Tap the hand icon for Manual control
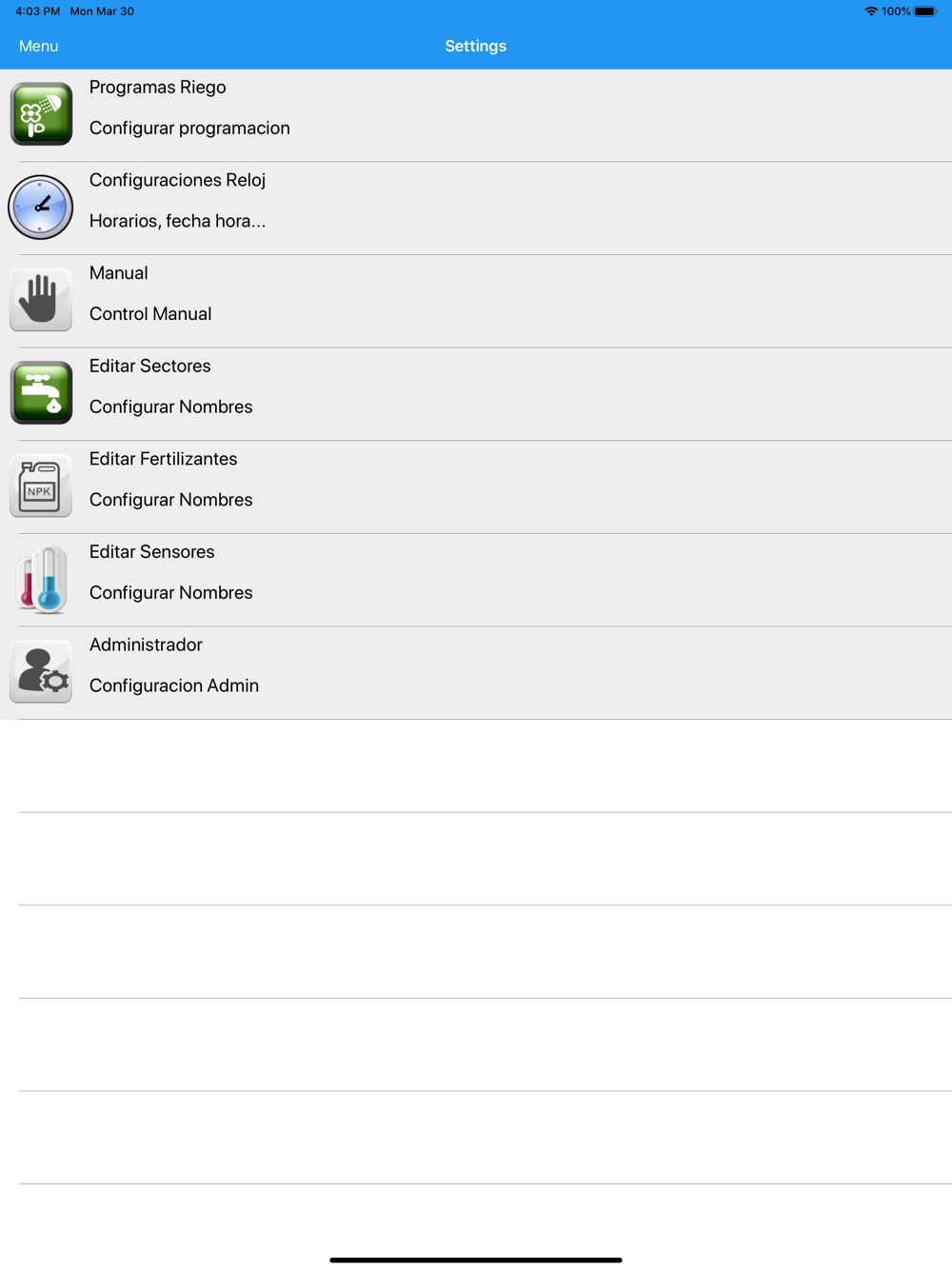The width and height of the screenshot is (952, 1270). (x=41, y=300)
